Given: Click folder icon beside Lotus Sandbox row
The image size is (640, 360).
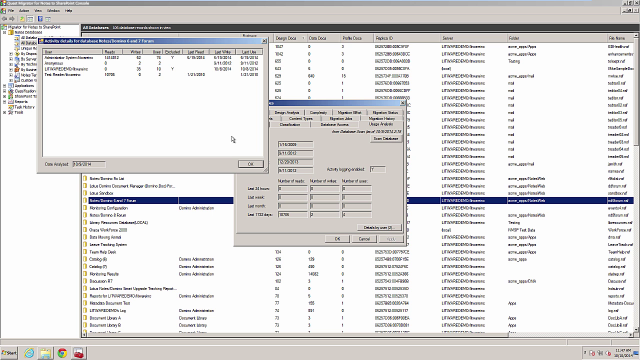Looking at the screenshot, I should (85, 193).
